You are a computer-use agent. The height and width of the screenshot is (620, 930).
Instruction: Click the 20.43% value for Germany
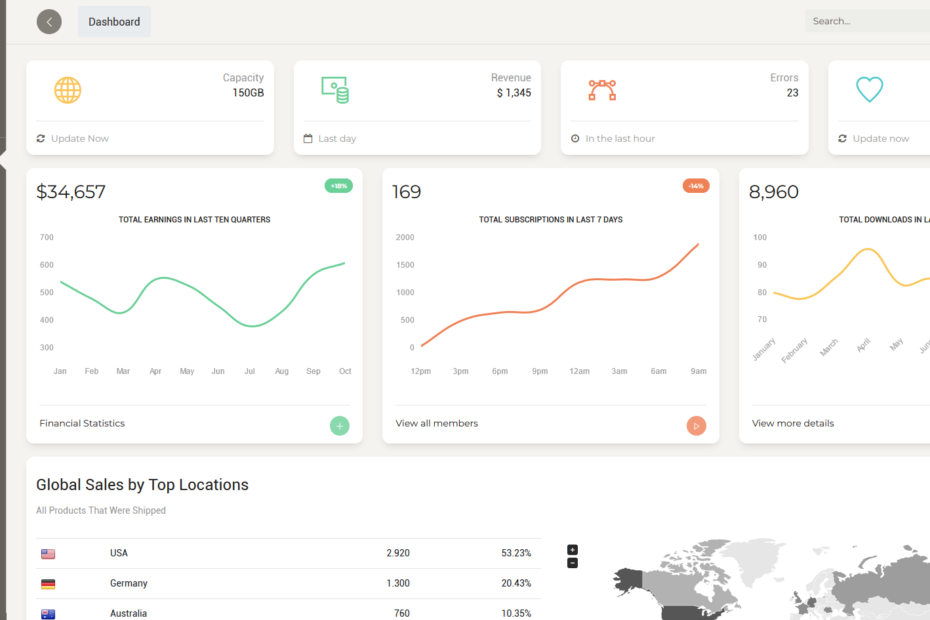click(x=516, y=583)
